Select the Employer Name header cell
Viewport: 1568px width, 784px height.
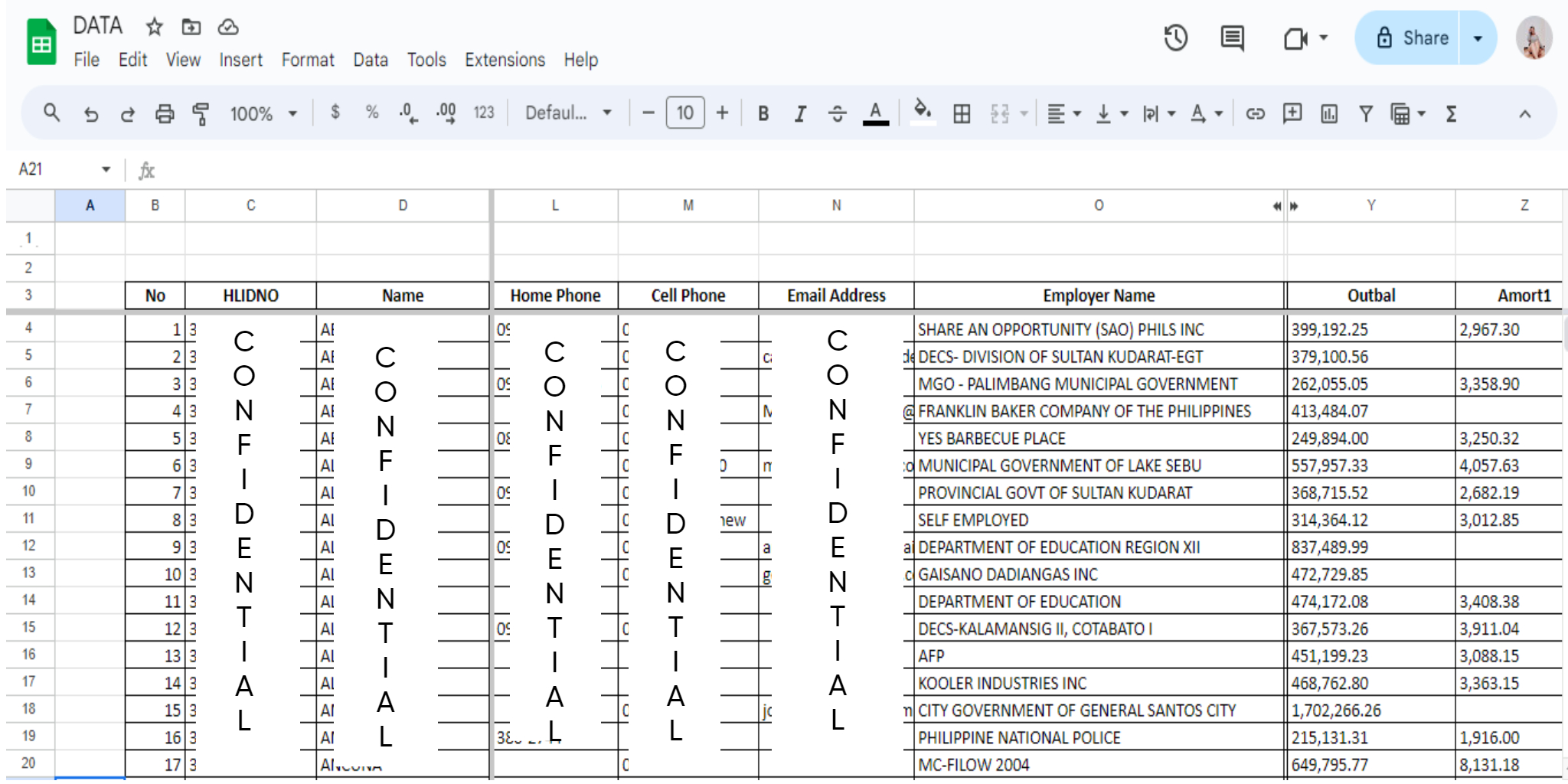(1099, 296)
